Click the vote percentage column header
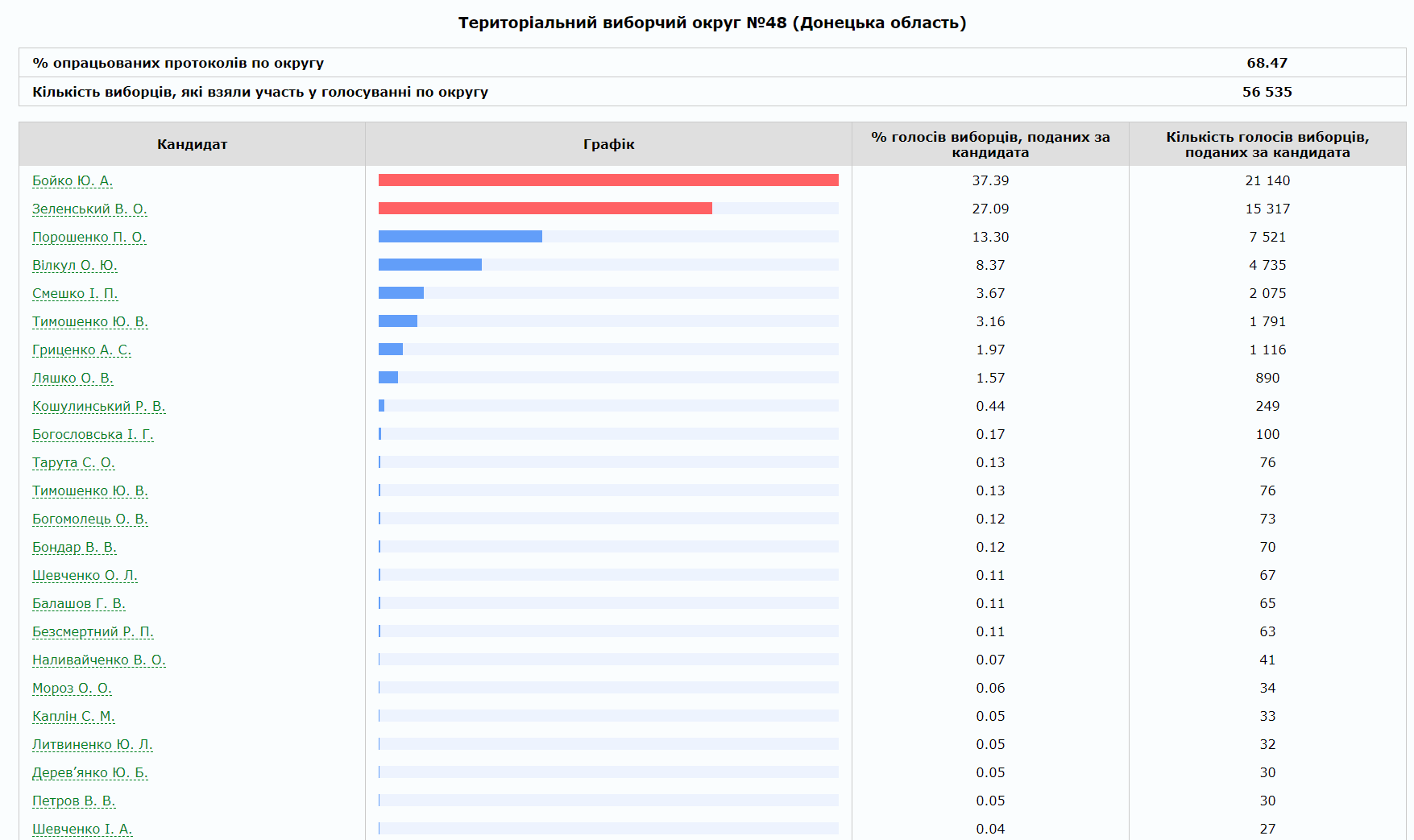Viewport: 1414px width, 840px height. 991,144
